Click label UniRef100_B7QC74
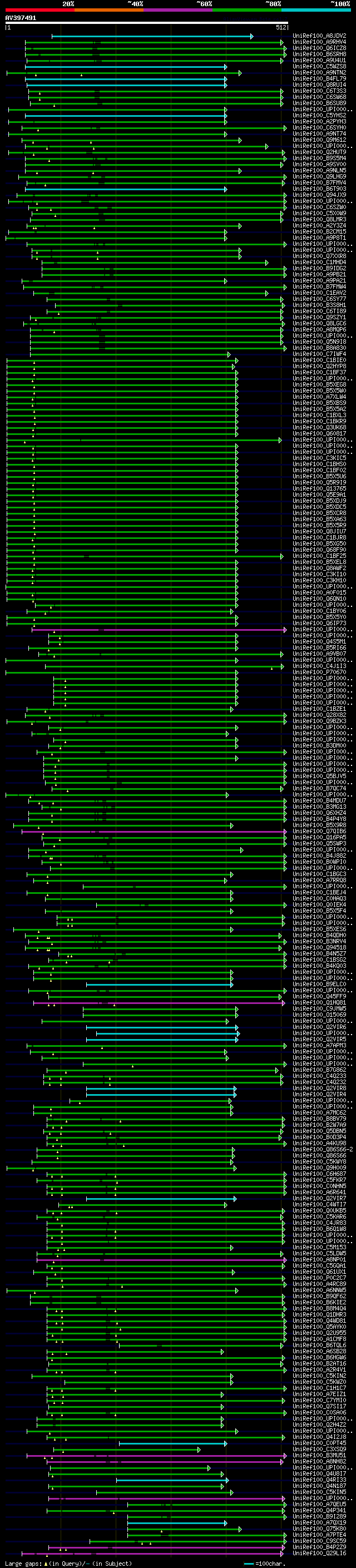The width and height of the screenshot is (356, 1568). pyautogui.click(x=319, y=788)
